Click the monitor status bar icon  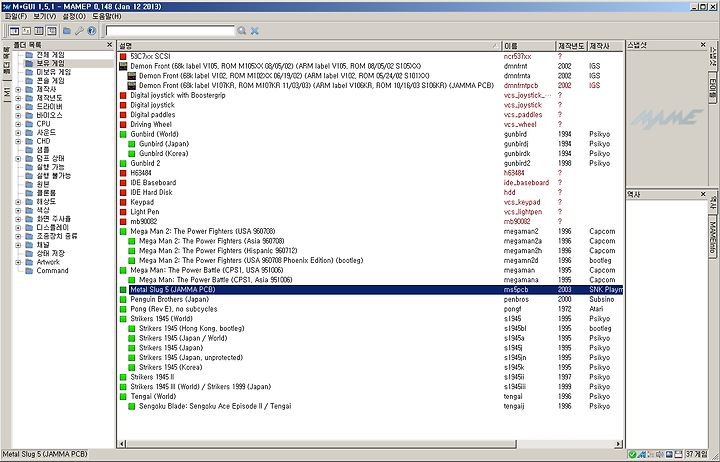pos(669,455)
